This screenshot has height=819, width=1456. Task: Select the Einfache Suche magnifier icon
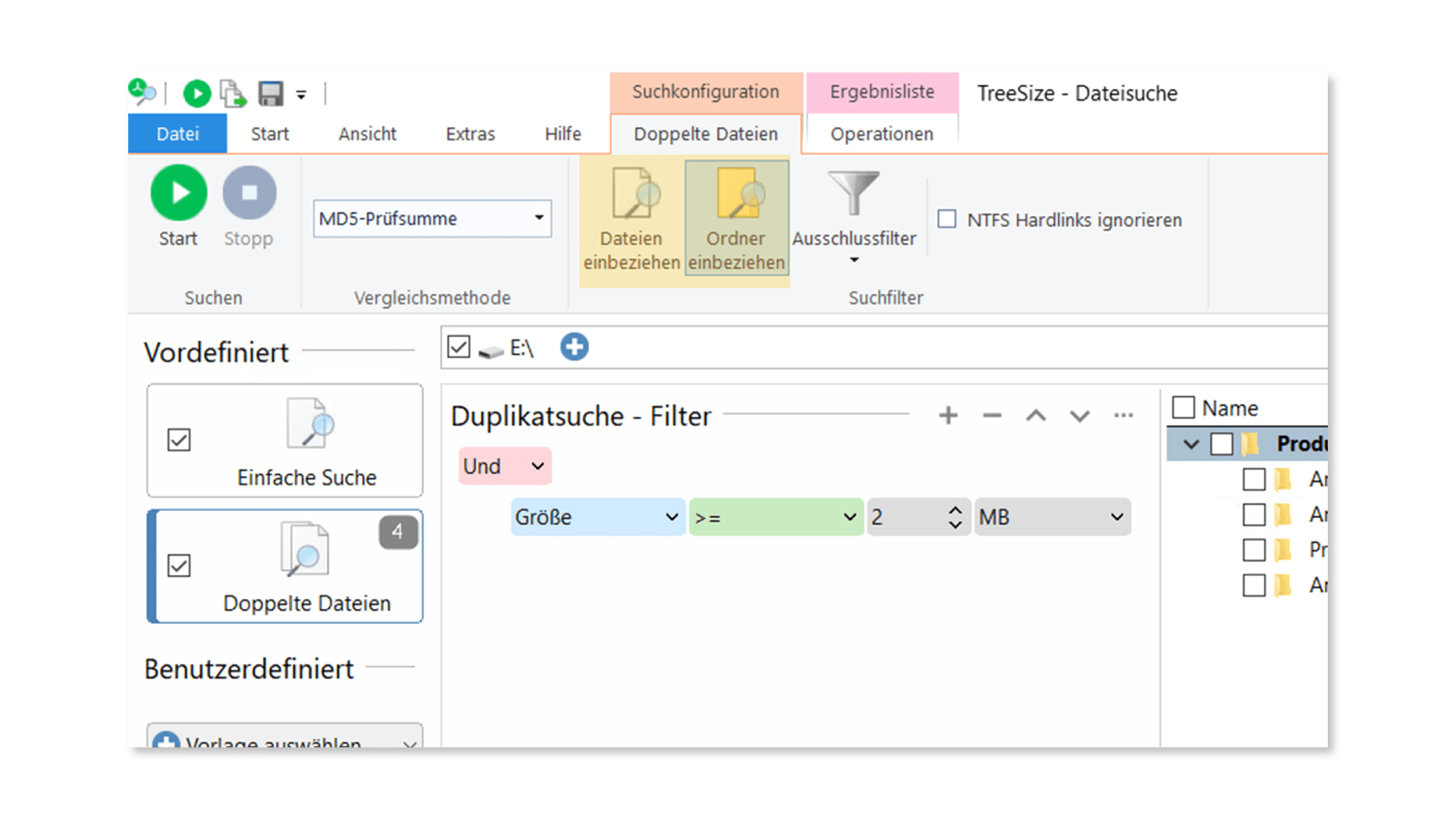pyautogui.click(x=310, y=423)
